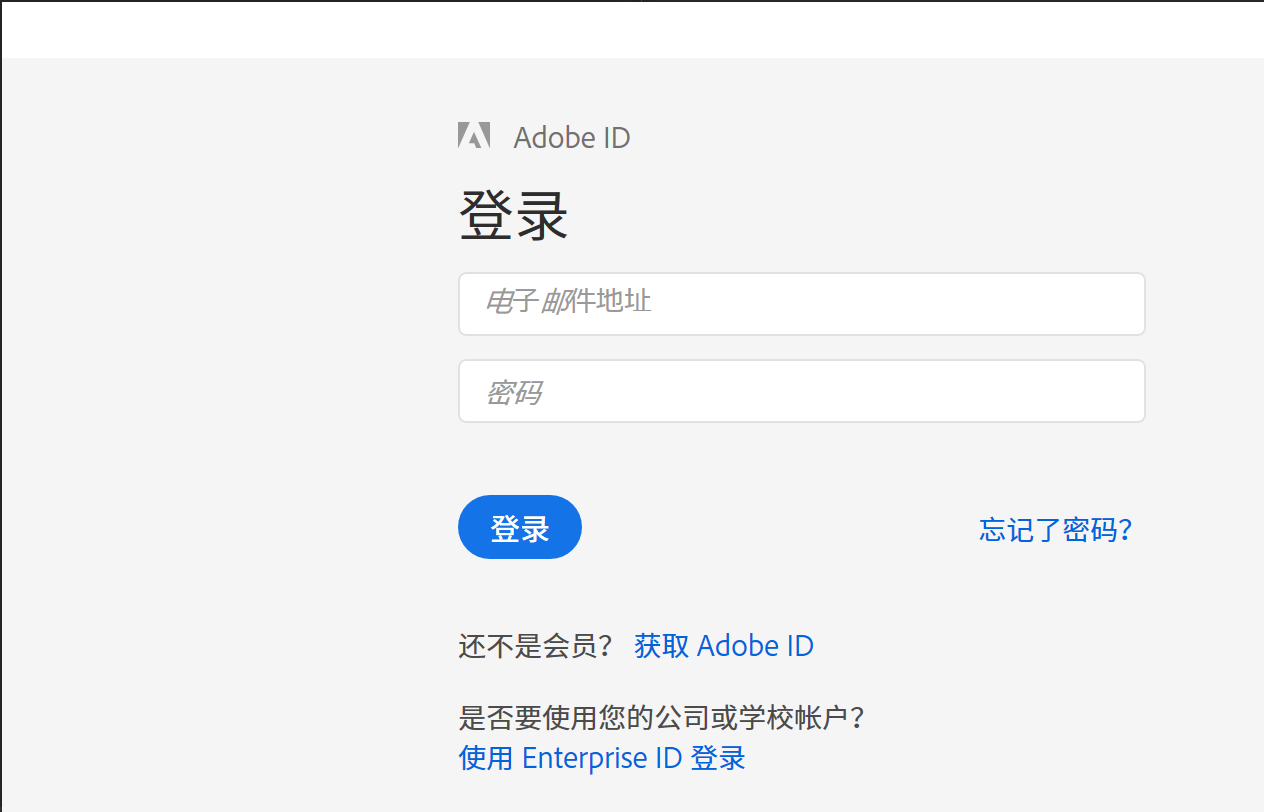Click the 还不是会员? text

click(x=535, y=646)
